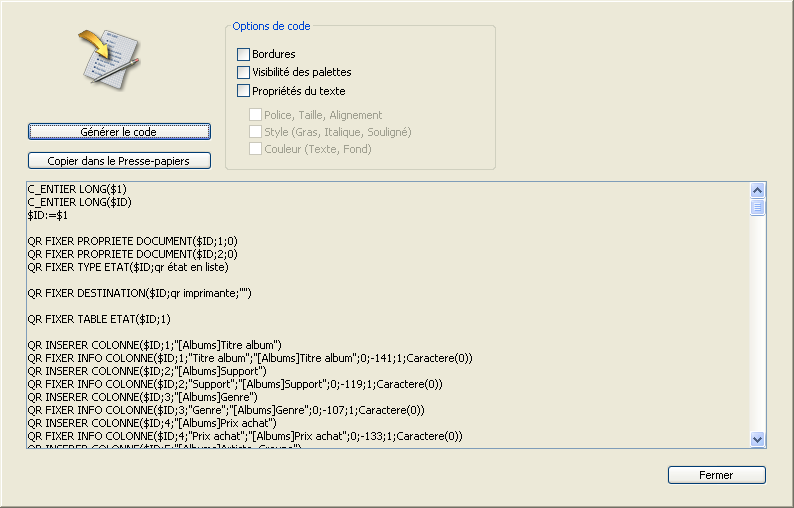Enable the Bordures checkbox

pos(243,54)
